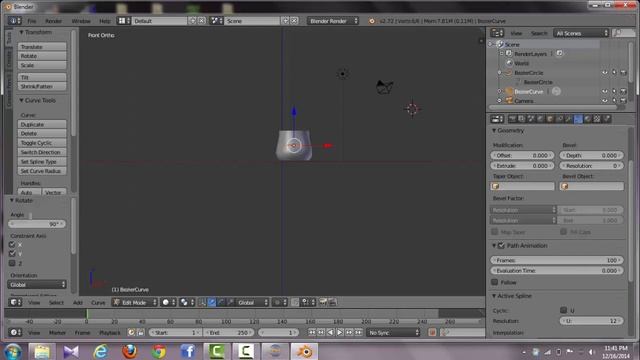640x360 pixels.
Task: Open the render engine dropdown
Action: click(x=333, y=20)
